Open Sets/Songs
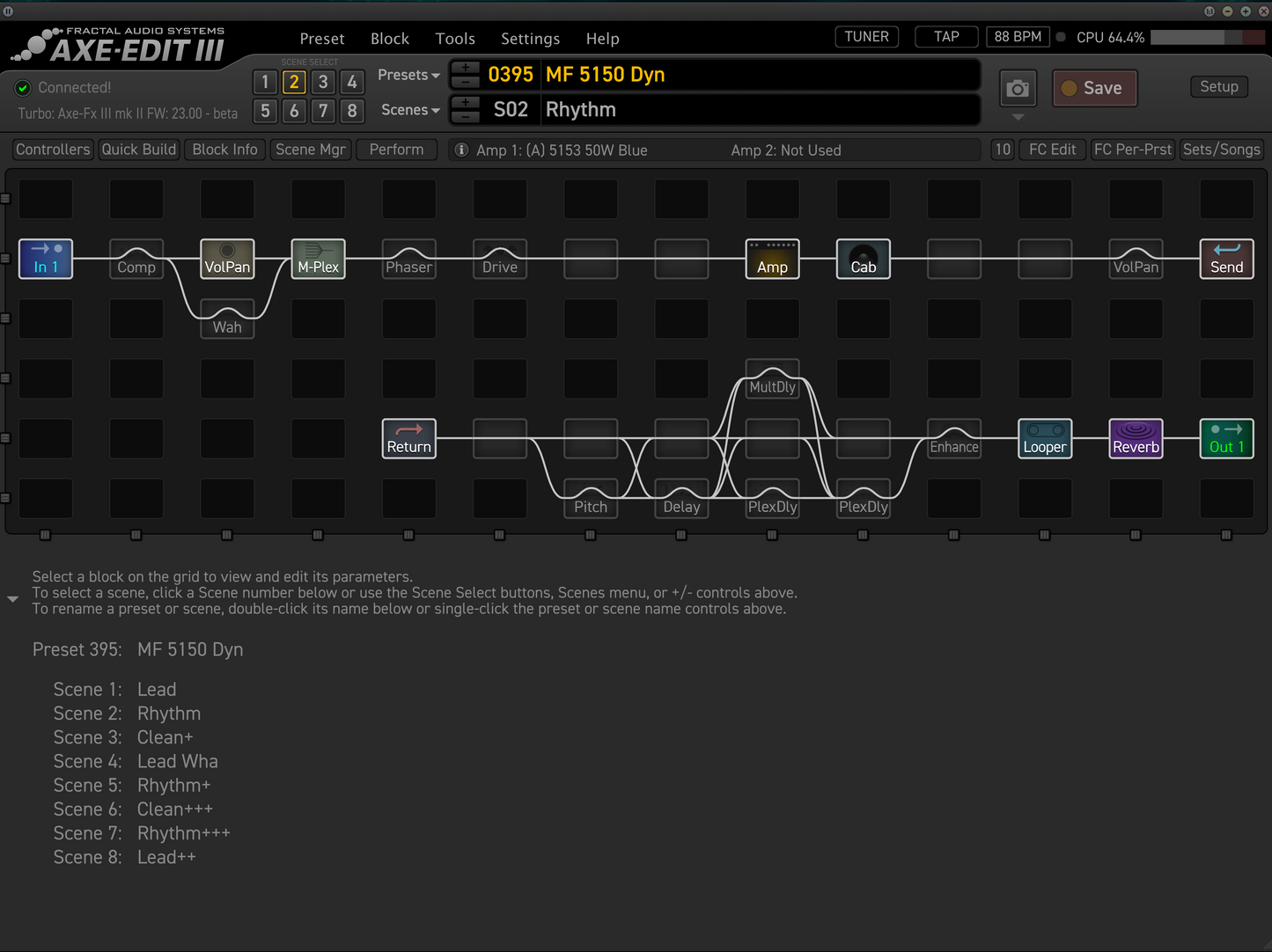This screenshot has height=952, width=1272. click(x=1222, y=150)
